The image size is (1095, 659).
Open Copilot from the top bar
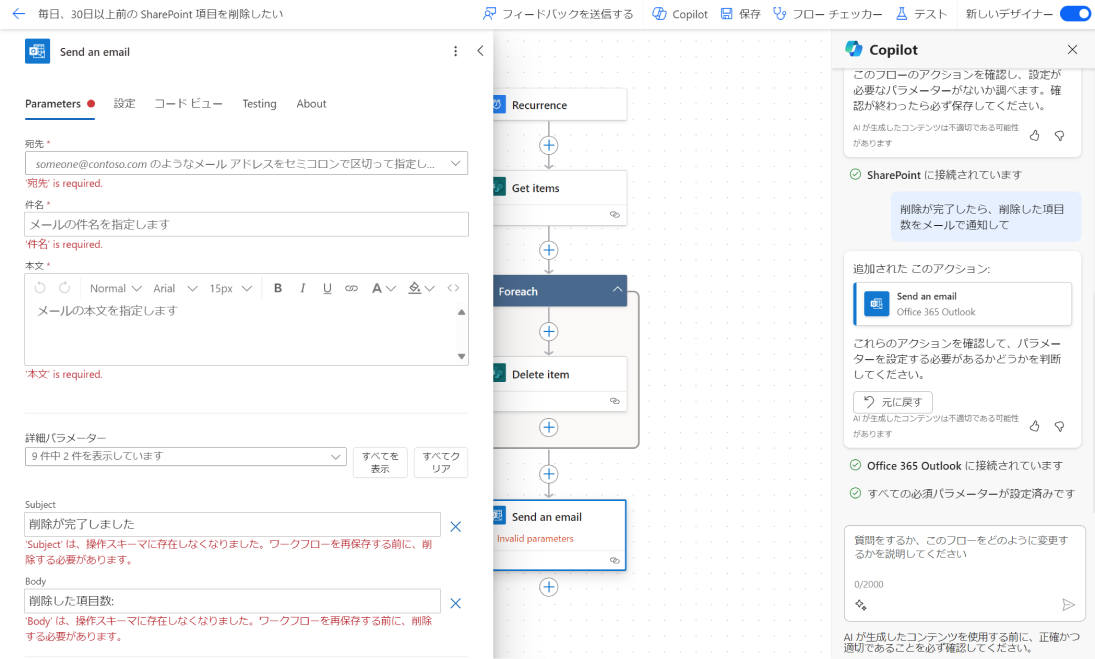click(x=679, y=13)
